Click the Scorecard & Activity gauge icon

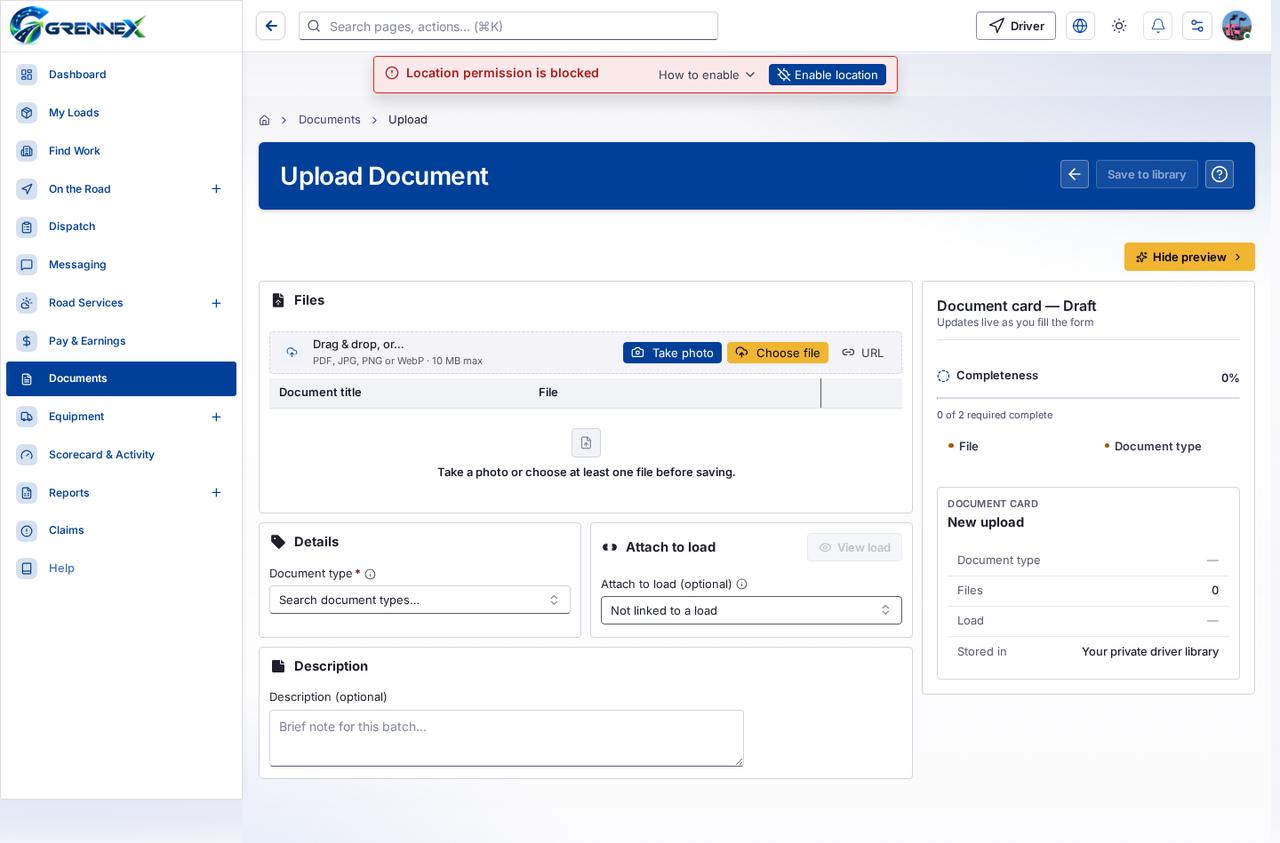point(27,455)
